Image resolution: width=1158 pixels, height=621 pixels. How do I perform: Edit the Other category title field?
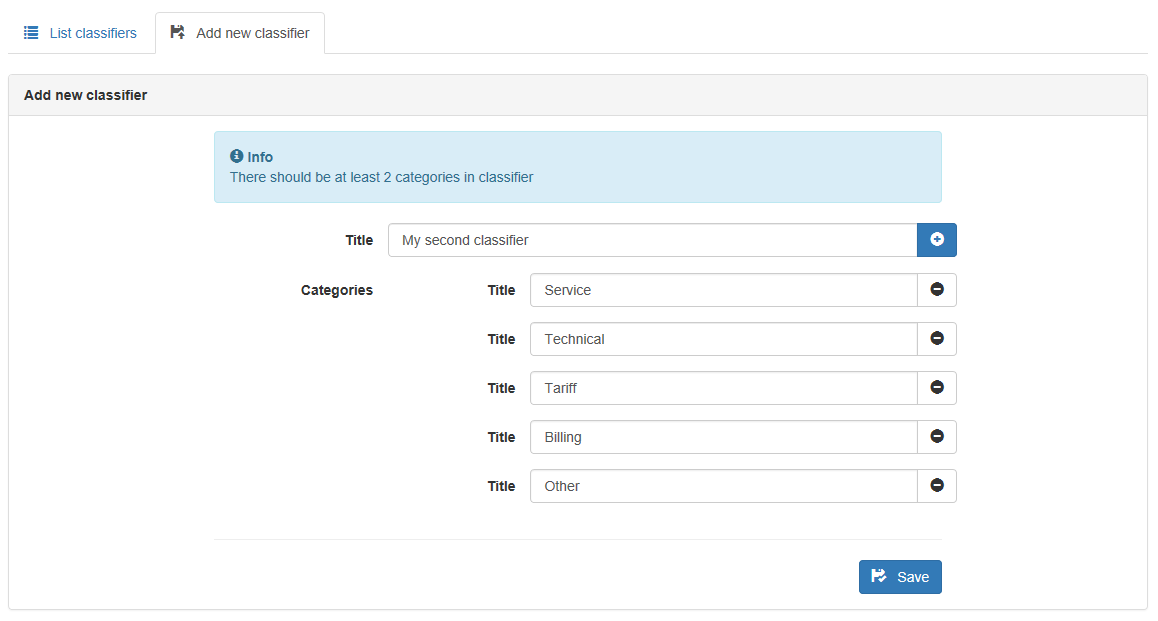(724, 486)
